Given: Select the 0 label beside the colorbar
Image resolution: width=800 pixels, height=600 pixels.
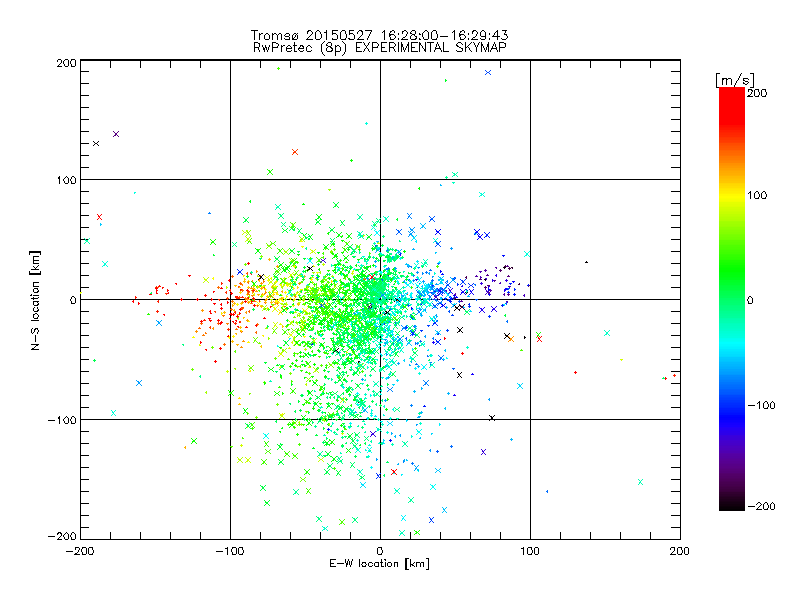Looking at the screenshot, I should point(750,301).
